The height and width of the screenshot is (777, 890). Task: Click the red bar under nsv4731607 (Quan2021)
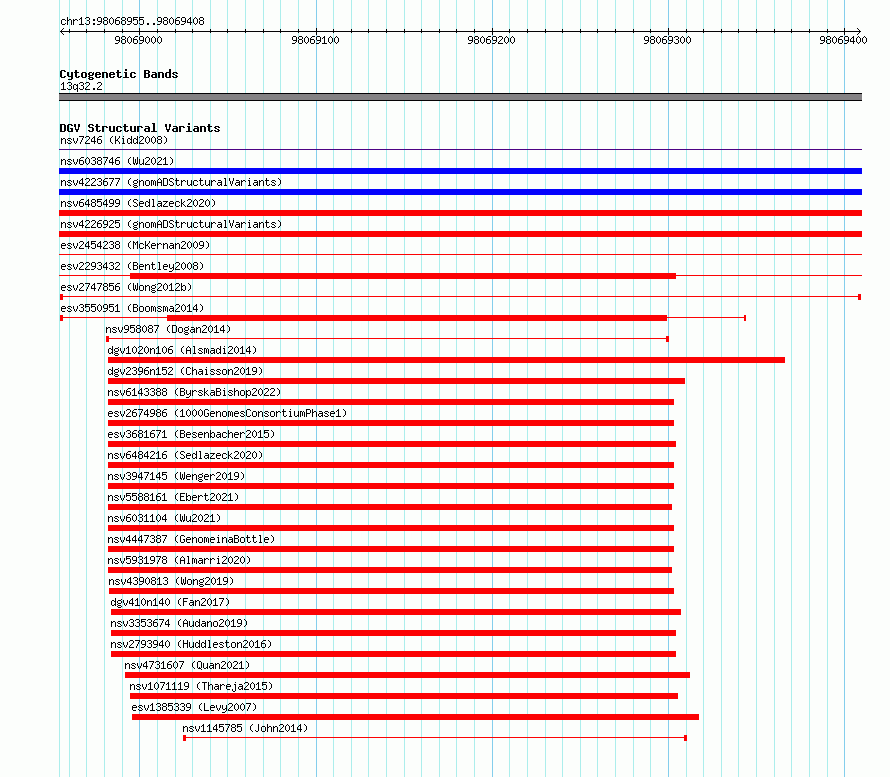408,675
